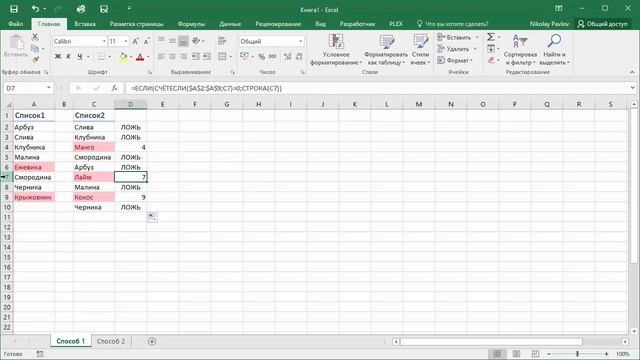
Task: Toggle italic formatting К
Action: (x=69, y=57)
